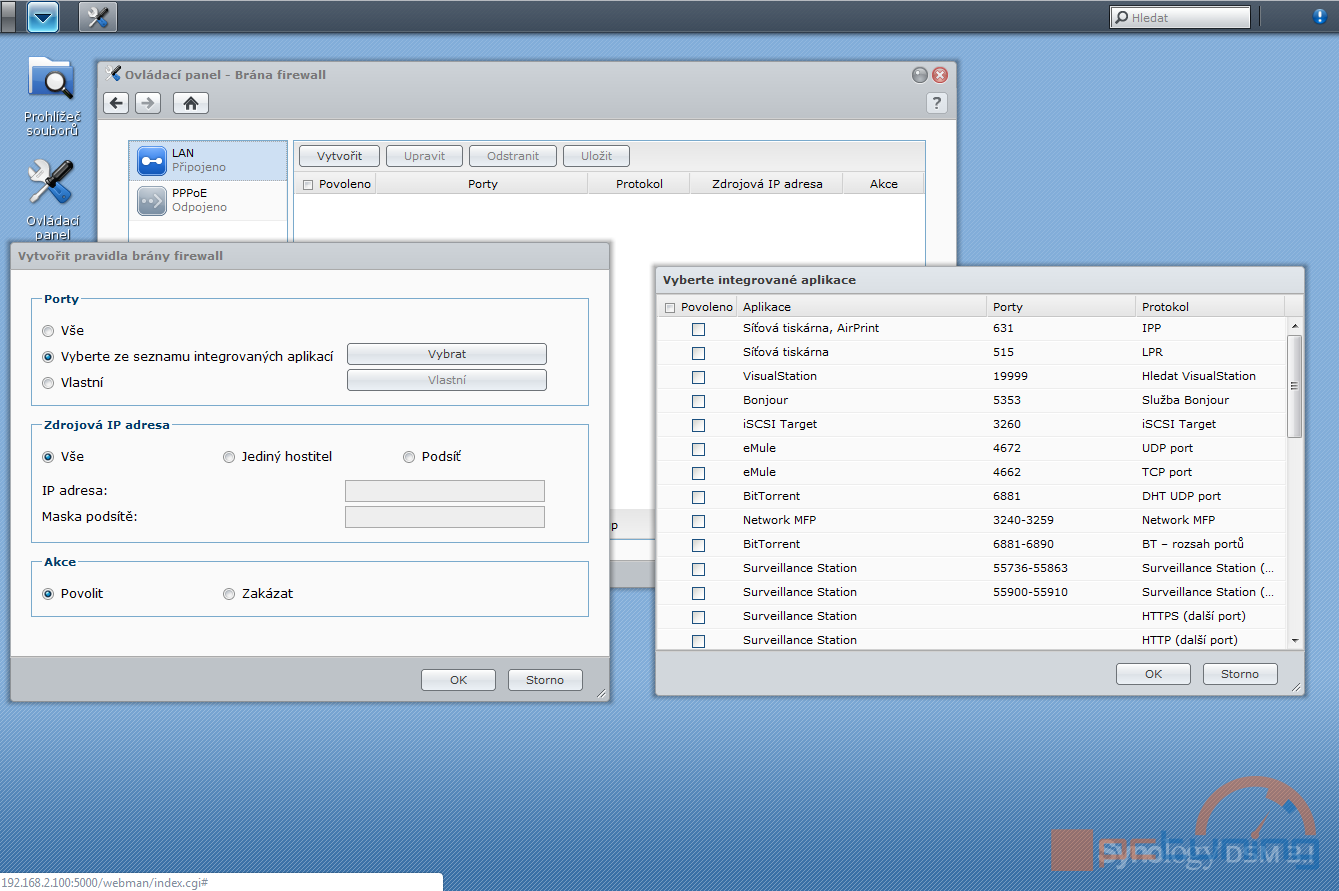Viewport: 1339px width, 891px height.
Task: Check Síťová tiskárna, AirPrint checkbox
Action: click(698, 329)
